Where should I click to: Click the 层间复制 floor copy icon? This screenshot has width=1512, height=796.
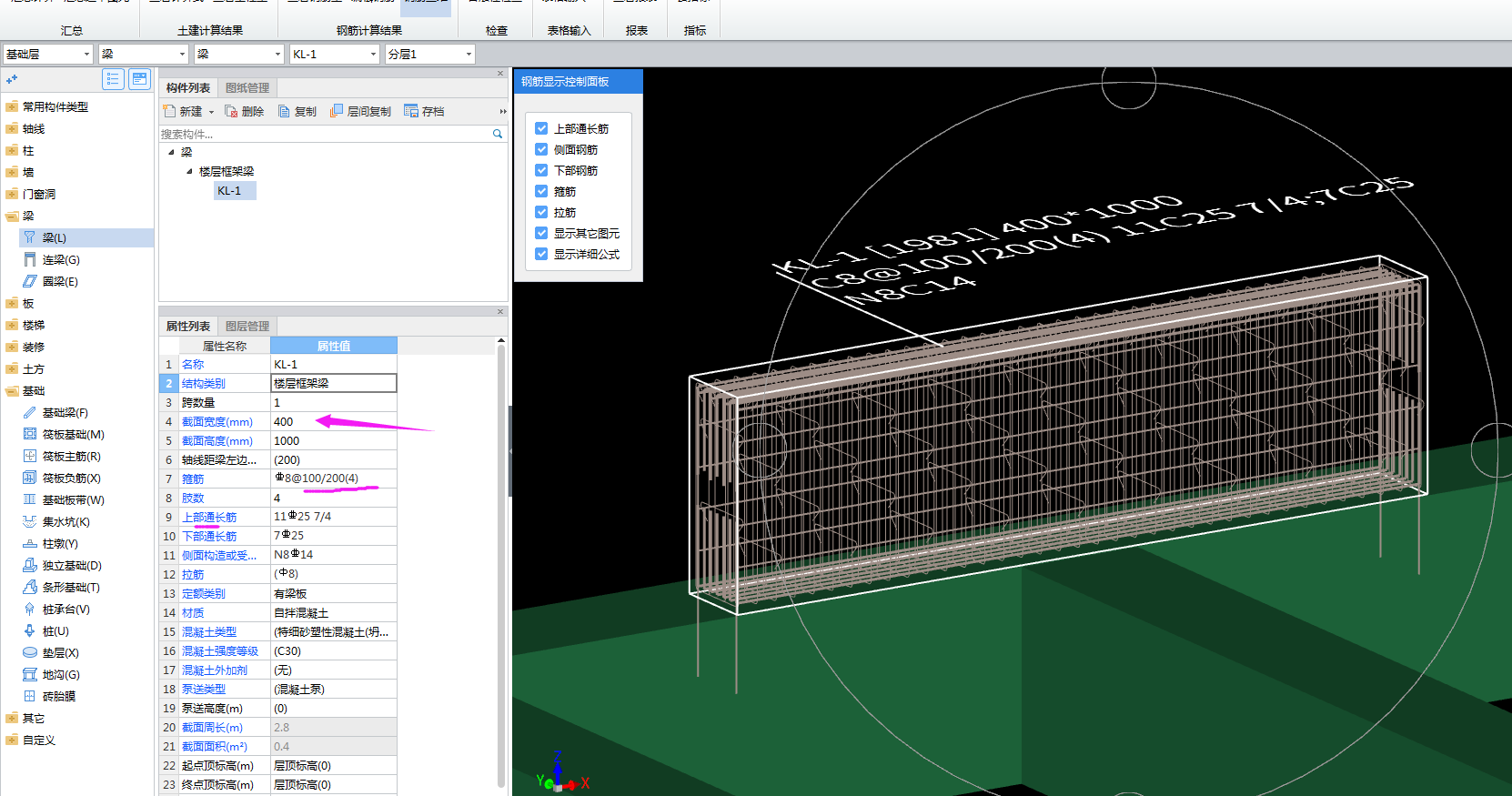coord(337,111)
